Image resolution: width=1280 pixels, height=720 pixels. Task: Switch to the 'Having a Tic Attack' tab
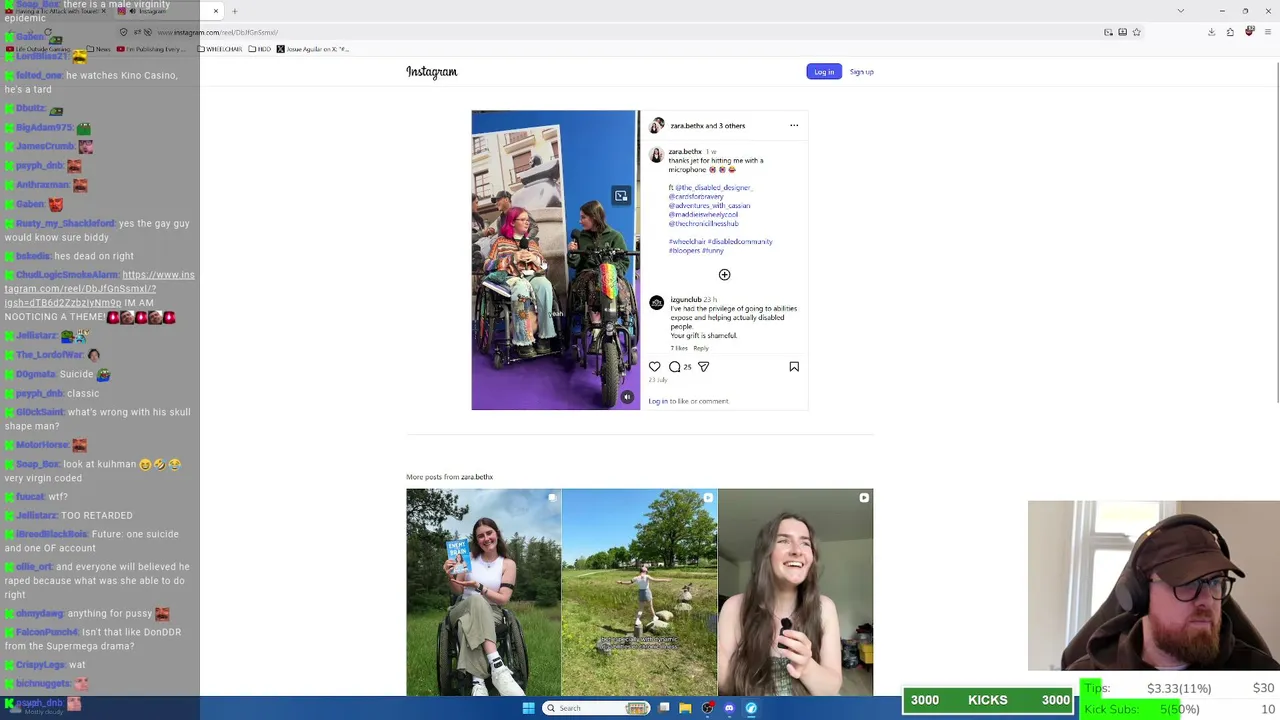tap(57, 11)
